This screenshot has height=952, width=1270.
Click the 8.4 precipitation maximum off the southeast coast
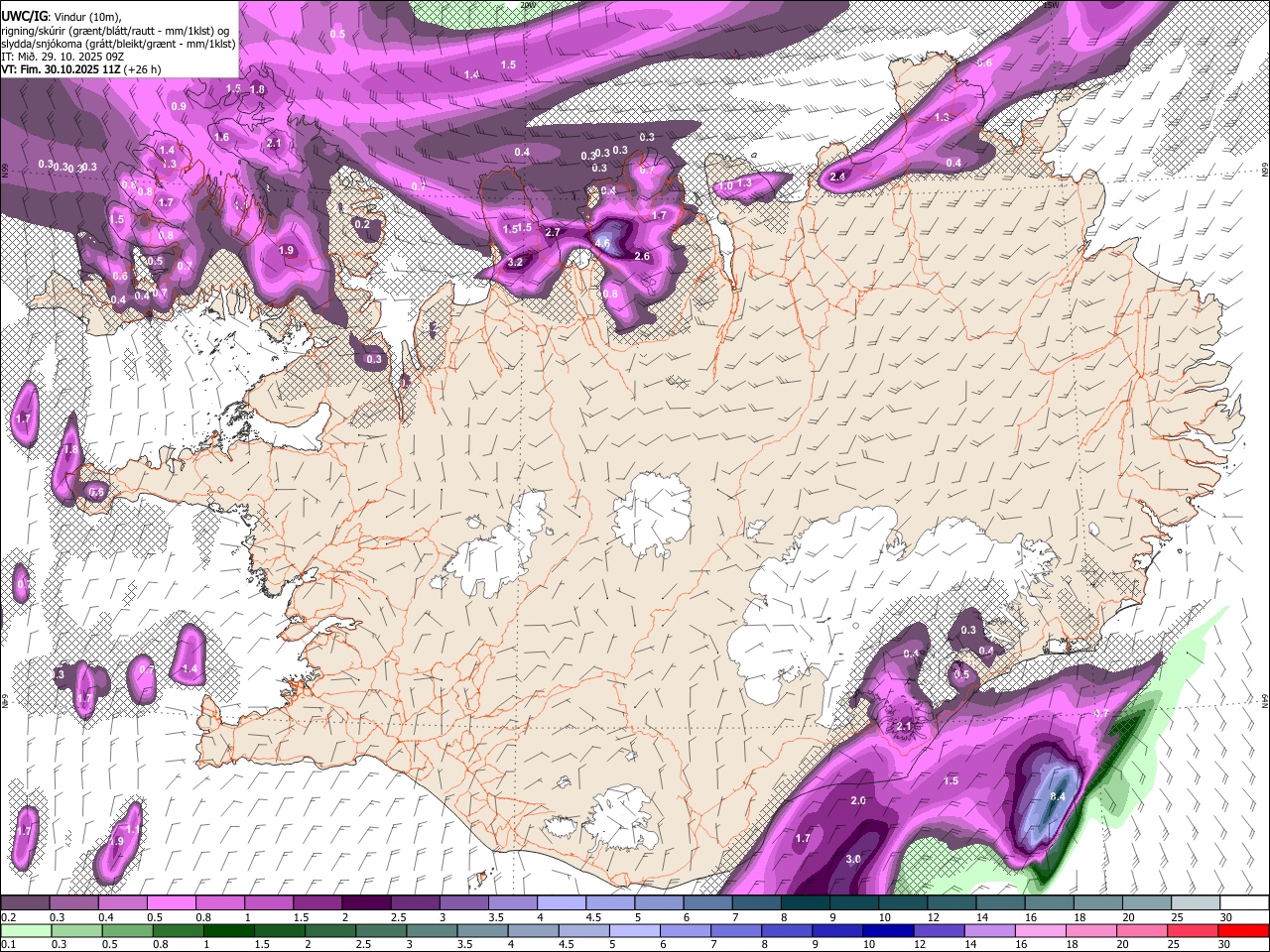coord(1058,796)
